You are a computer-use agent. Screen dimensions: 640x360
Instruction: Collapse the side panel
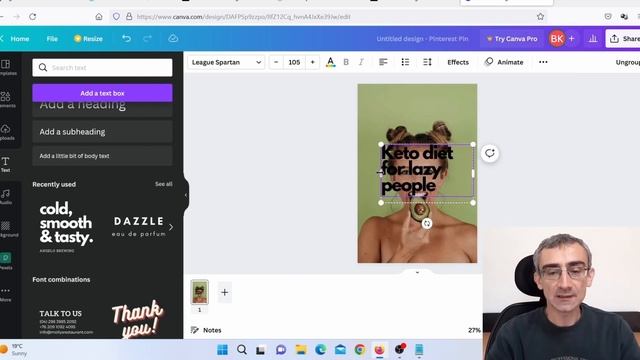coord(186,195)
